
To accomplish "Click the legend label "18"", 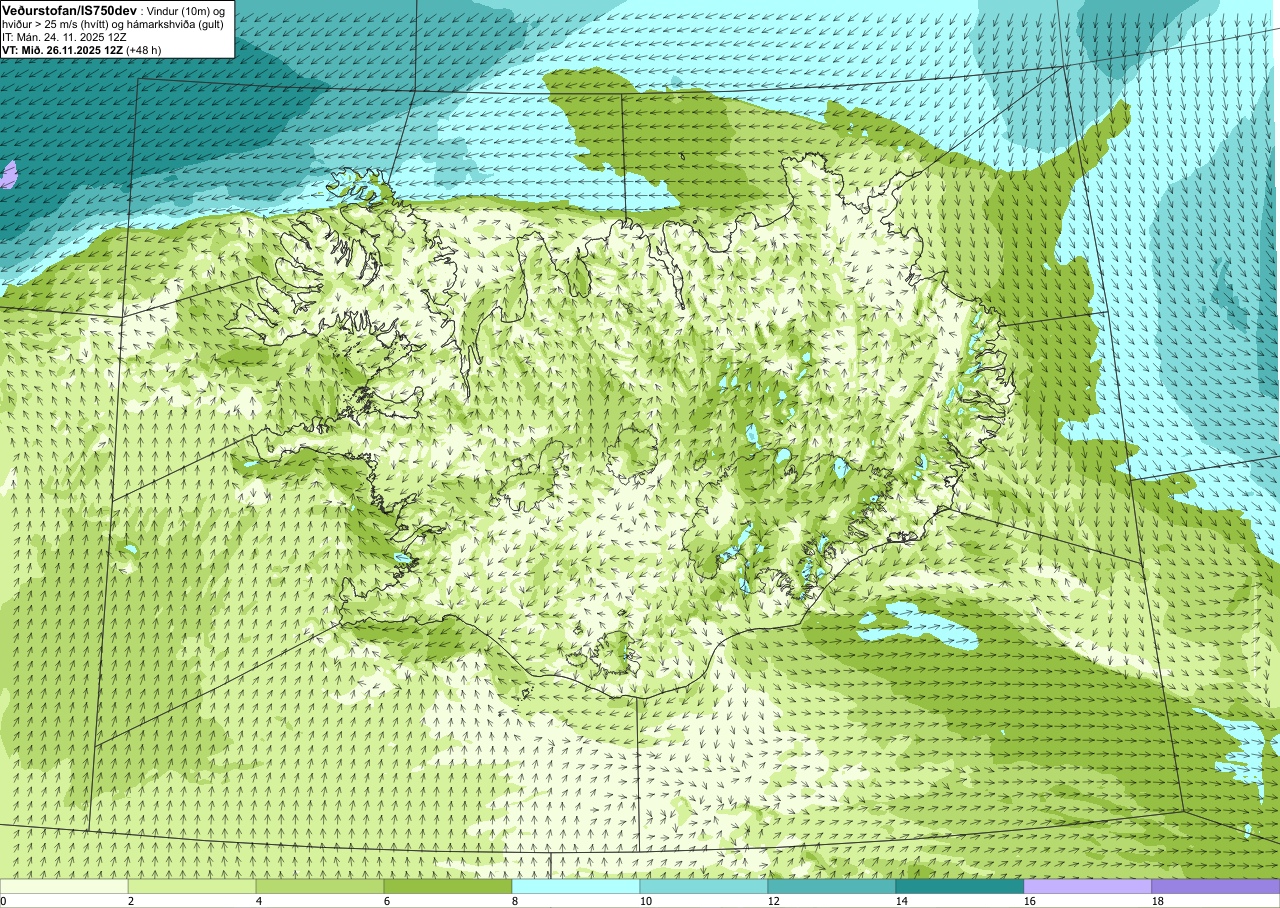I will point(1158,901).
